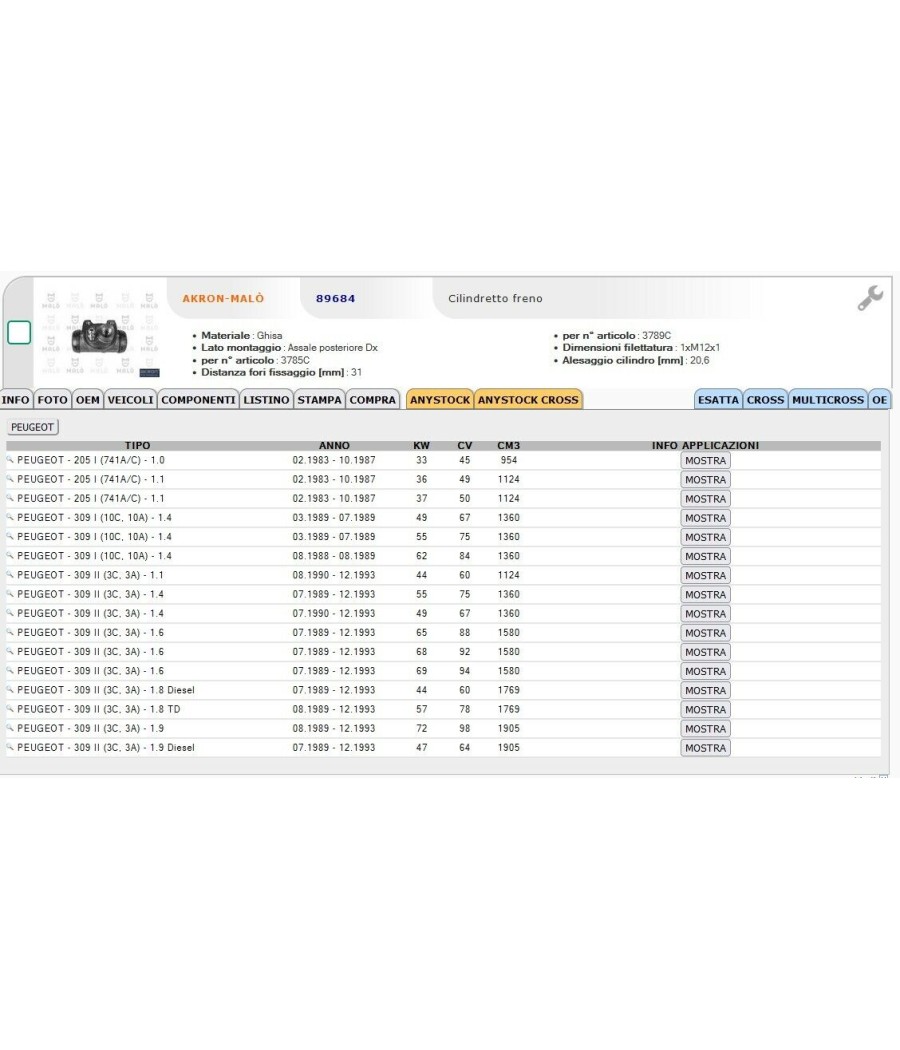Viewport: 900px width, 1050px height.
Task: Click the article number 89684
Action: click(335, 299)
